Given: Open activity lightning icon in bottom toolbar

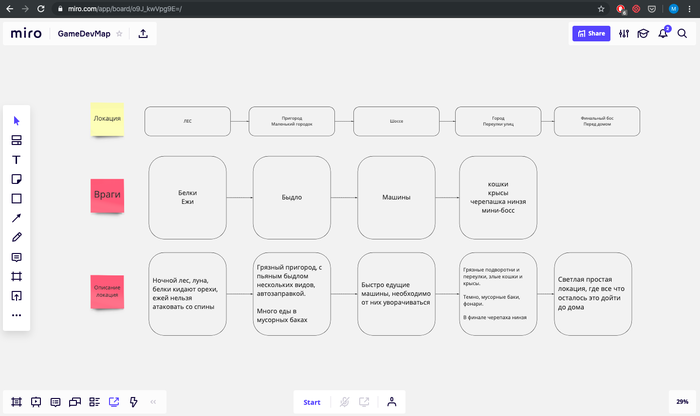Looking at the screenshot, I should (133, 402).
